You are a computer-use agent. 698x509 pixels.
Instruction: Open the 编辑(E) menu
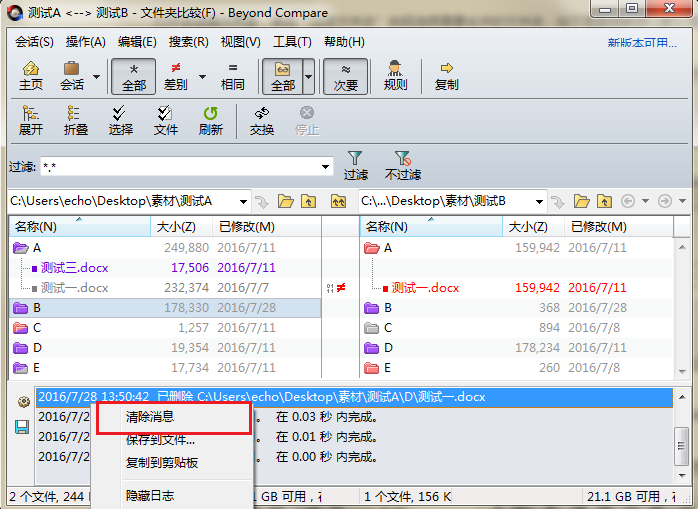(x=137, y=42)
